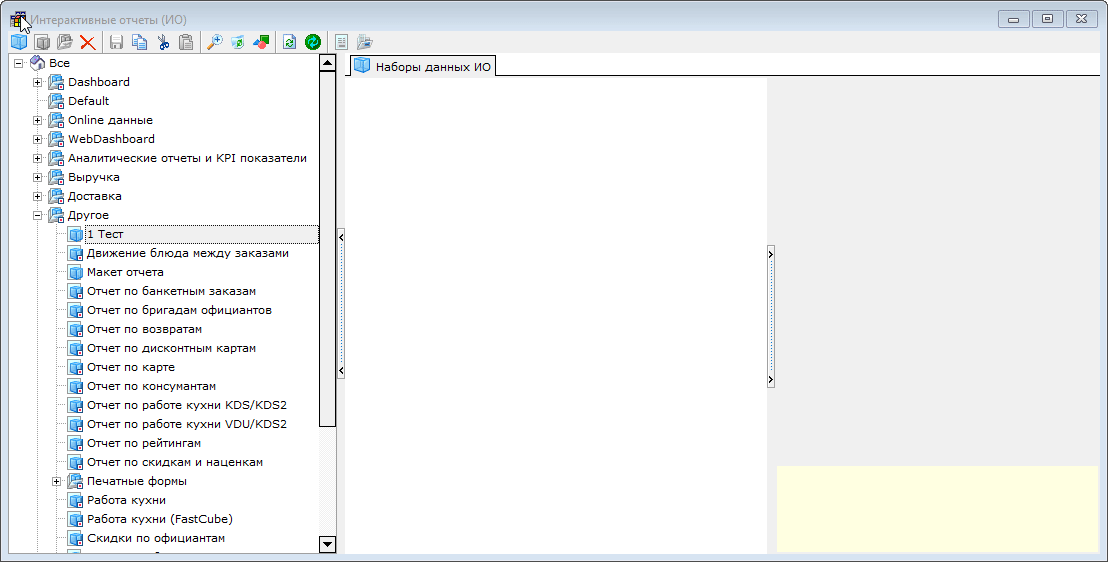This screenshot has height=562, width=1108.
Task: Click the Copy icon in toolbar
Action: [139, 42]
